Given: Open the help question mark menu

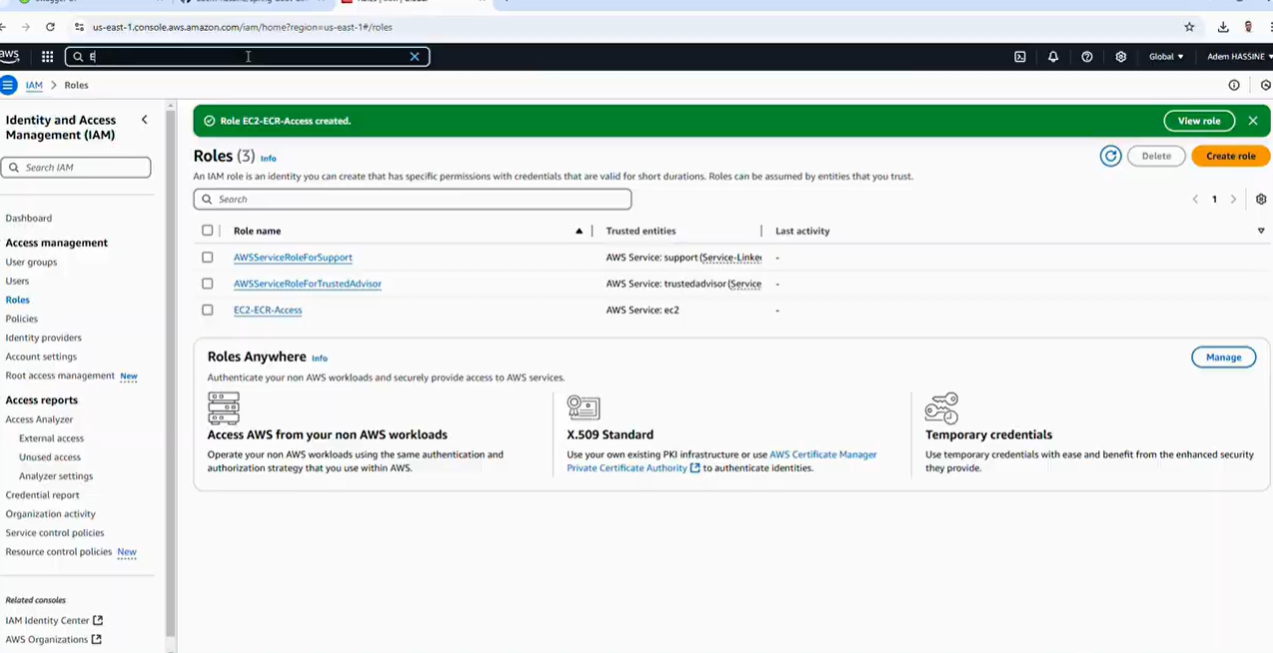Looking at the screenshot, I should tap(1087, 57).
